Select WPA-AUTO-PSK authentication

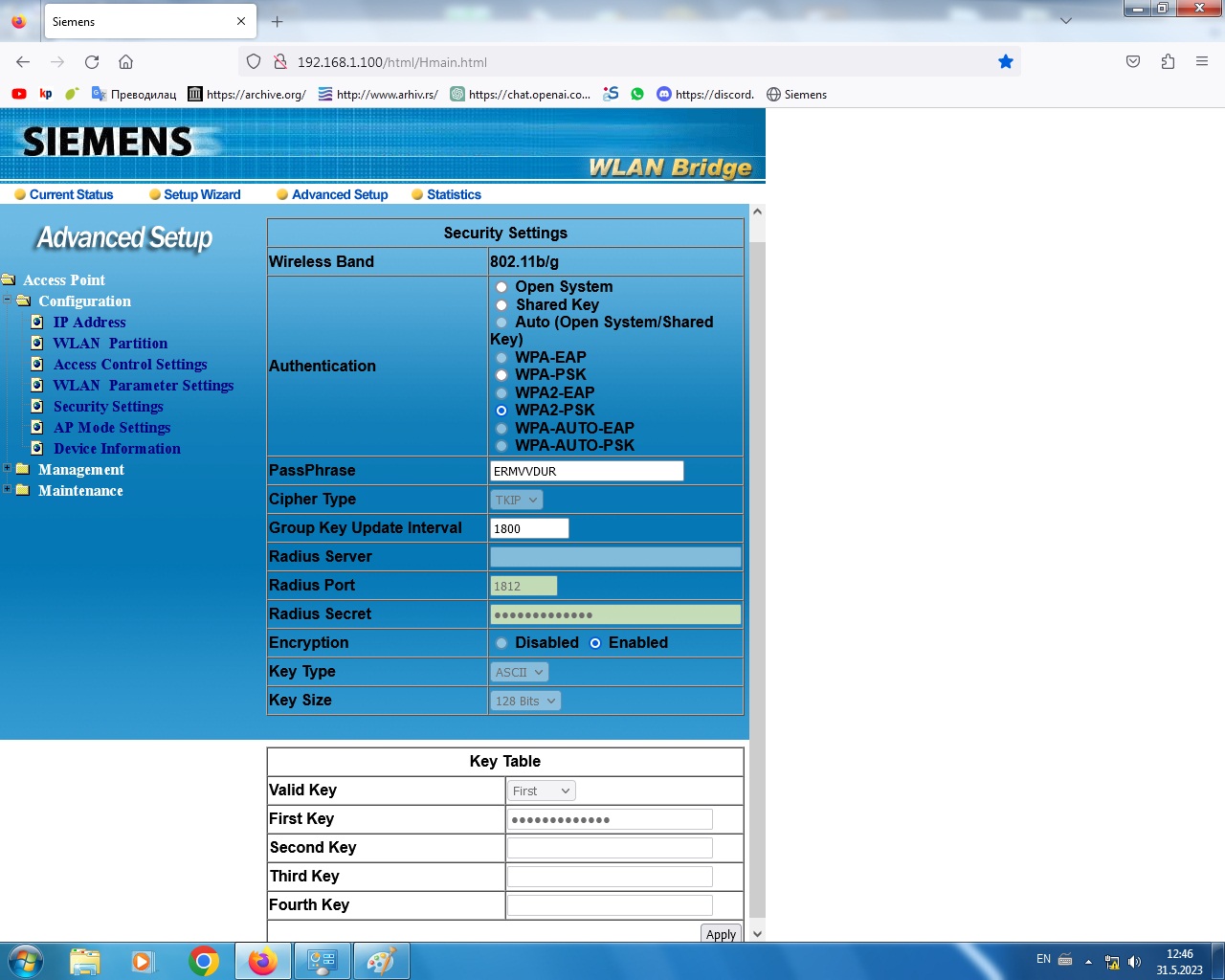[501, 446]
